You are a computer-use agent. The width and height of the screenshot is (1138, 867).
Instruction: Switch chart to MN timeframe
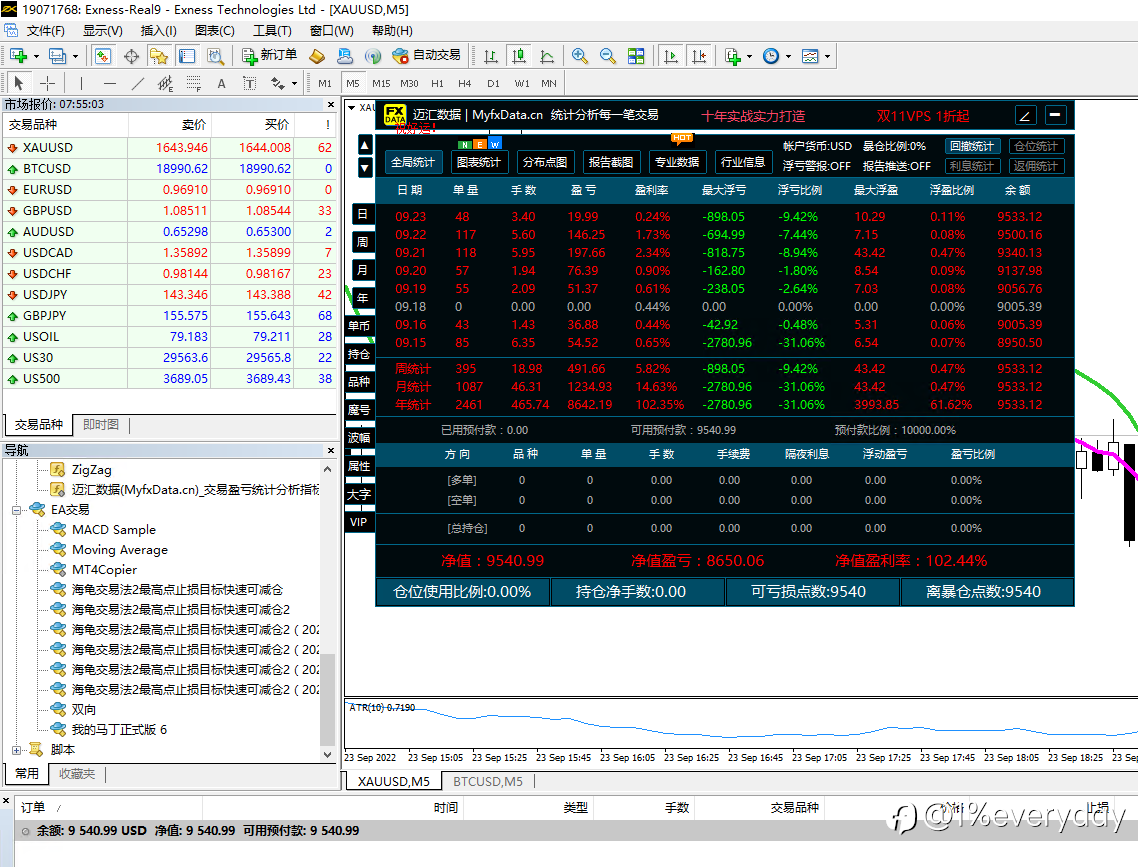click(x=549, y=83)
